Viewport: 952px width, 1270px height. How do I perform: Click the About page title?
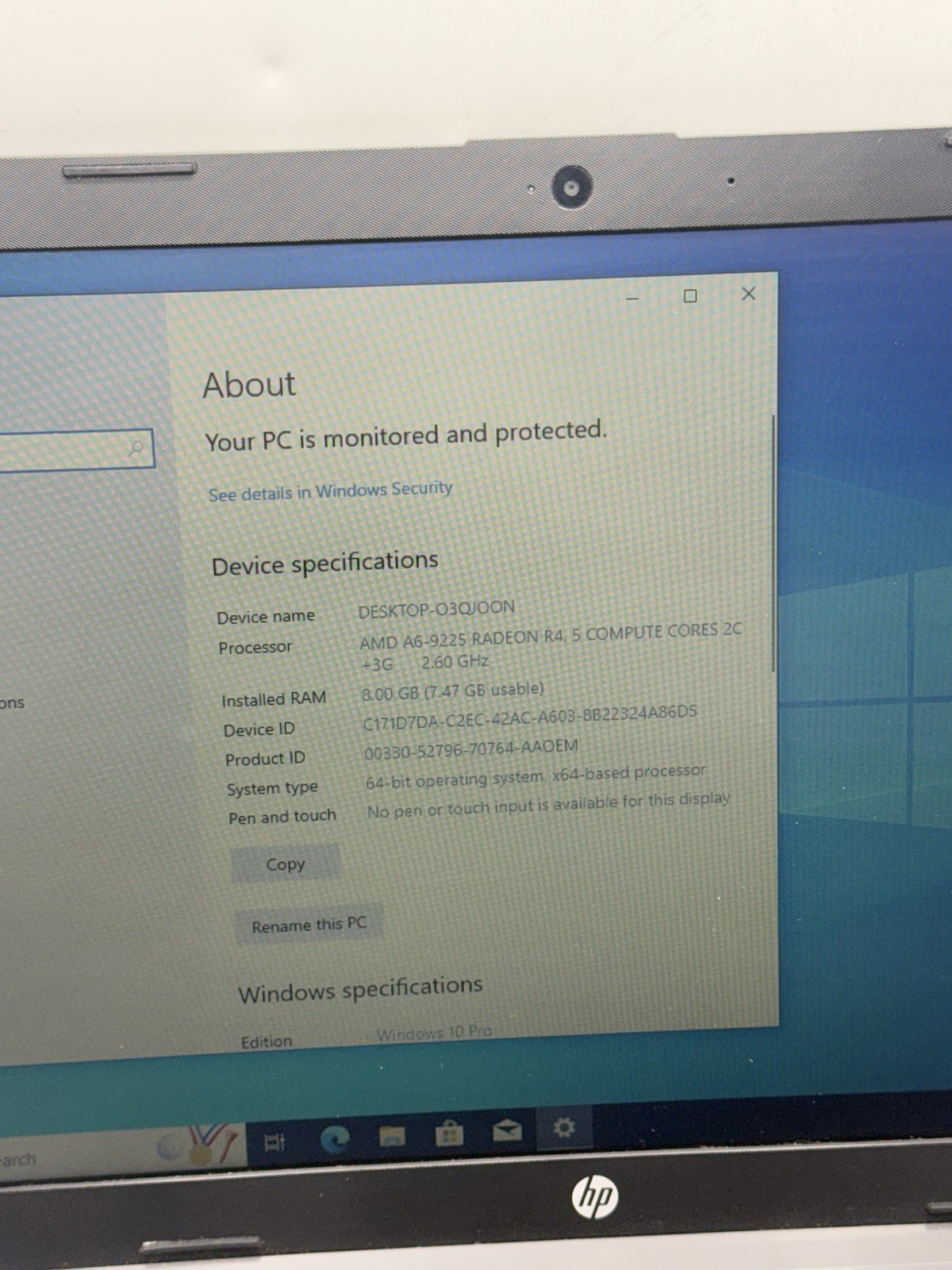click(x=249, y=385)
